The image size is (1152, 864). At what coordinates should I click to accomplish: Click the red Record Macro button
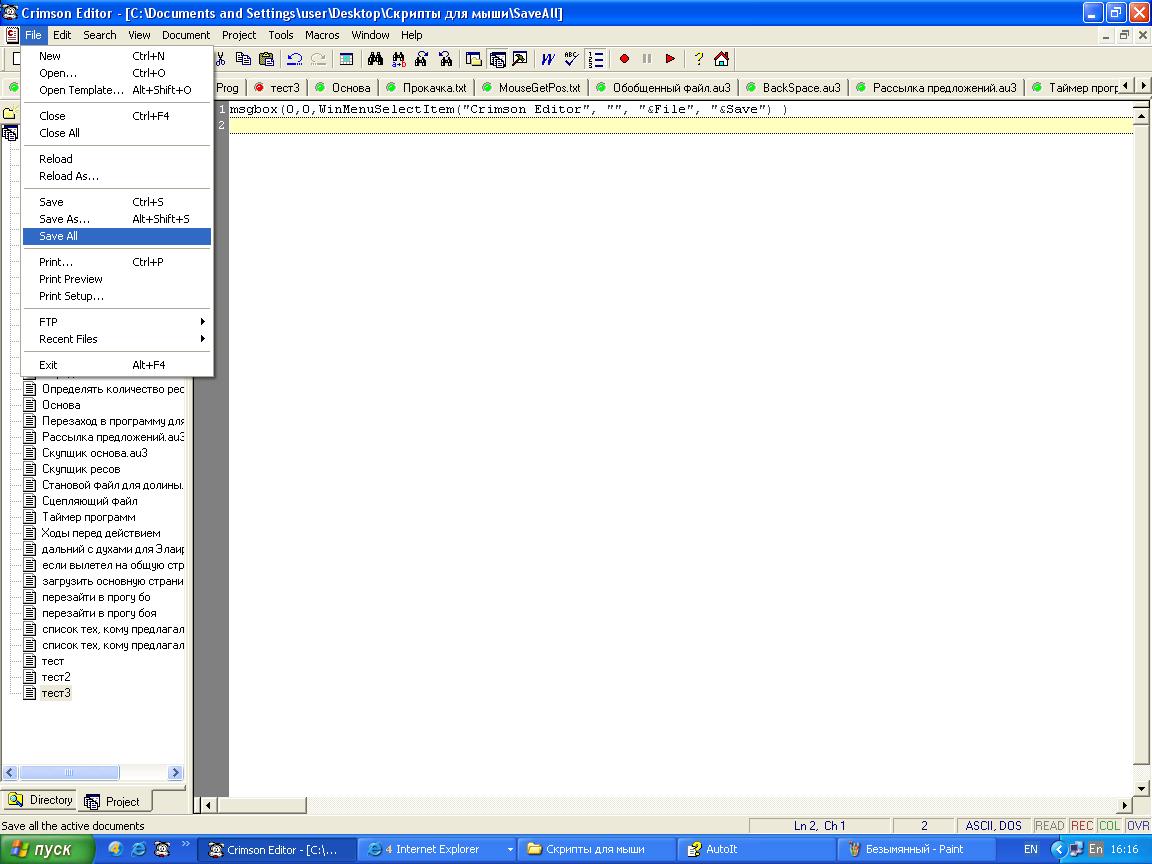coord(624,59)
